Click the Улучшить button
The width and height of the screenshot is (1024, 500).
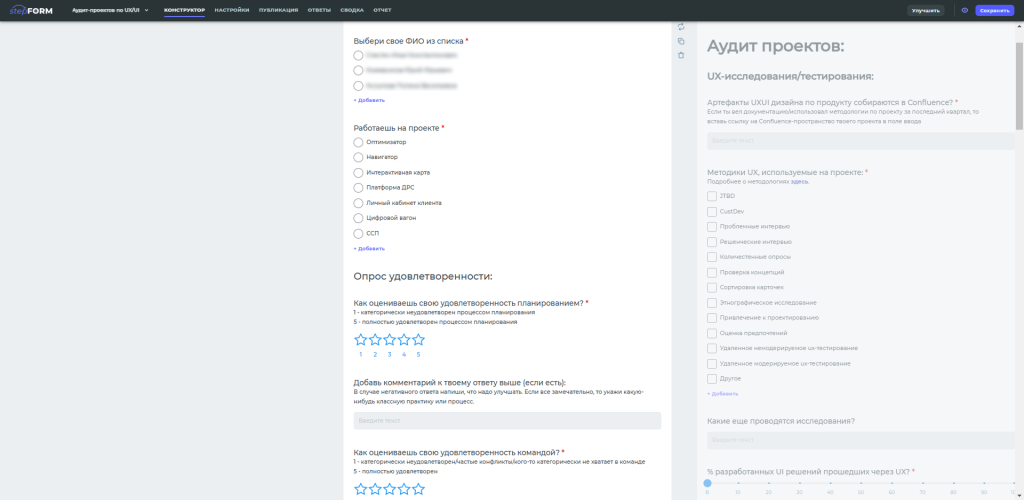point(925,10)
